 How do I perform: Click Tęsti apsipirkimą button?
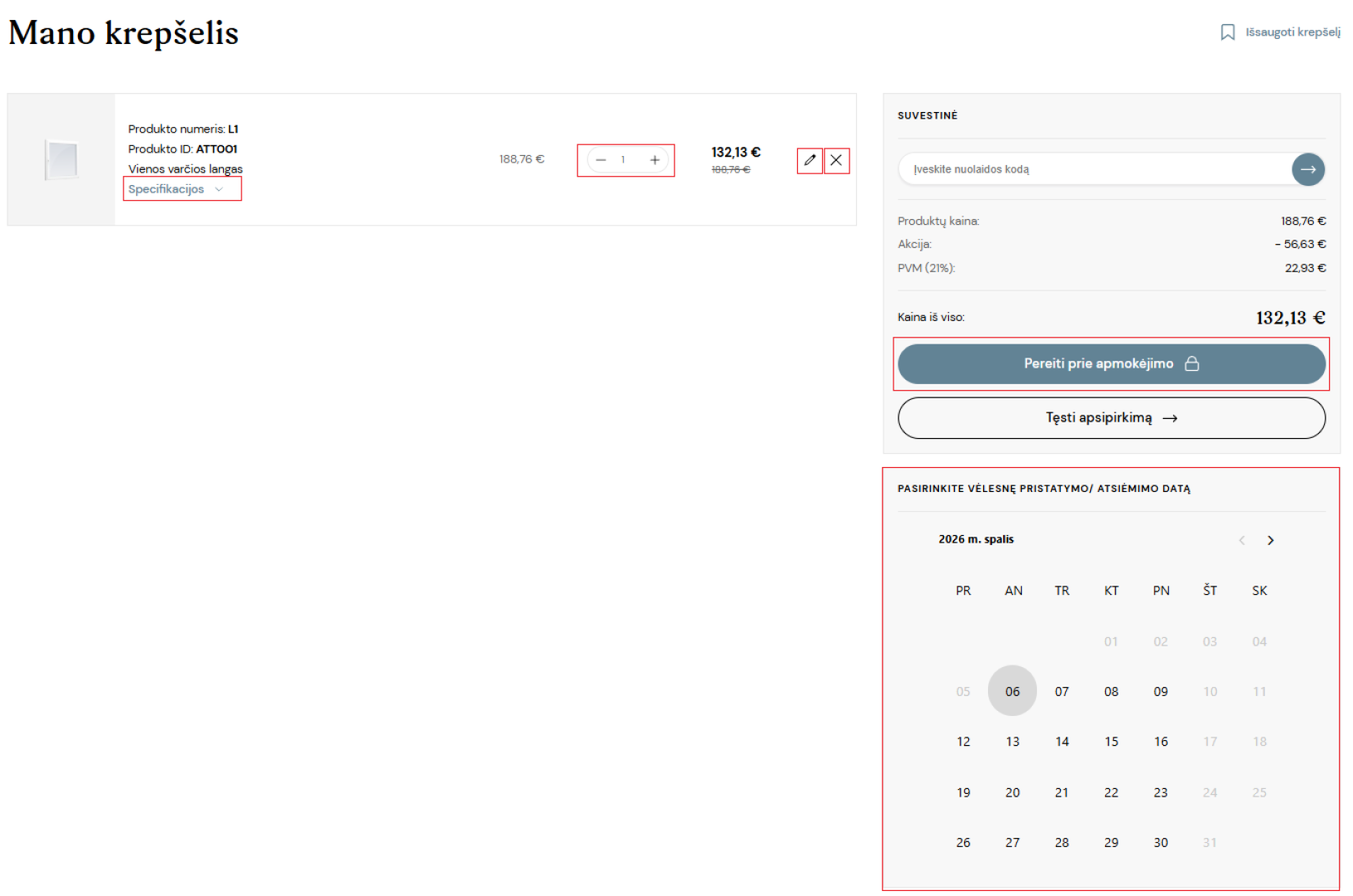coord(1112,418)
